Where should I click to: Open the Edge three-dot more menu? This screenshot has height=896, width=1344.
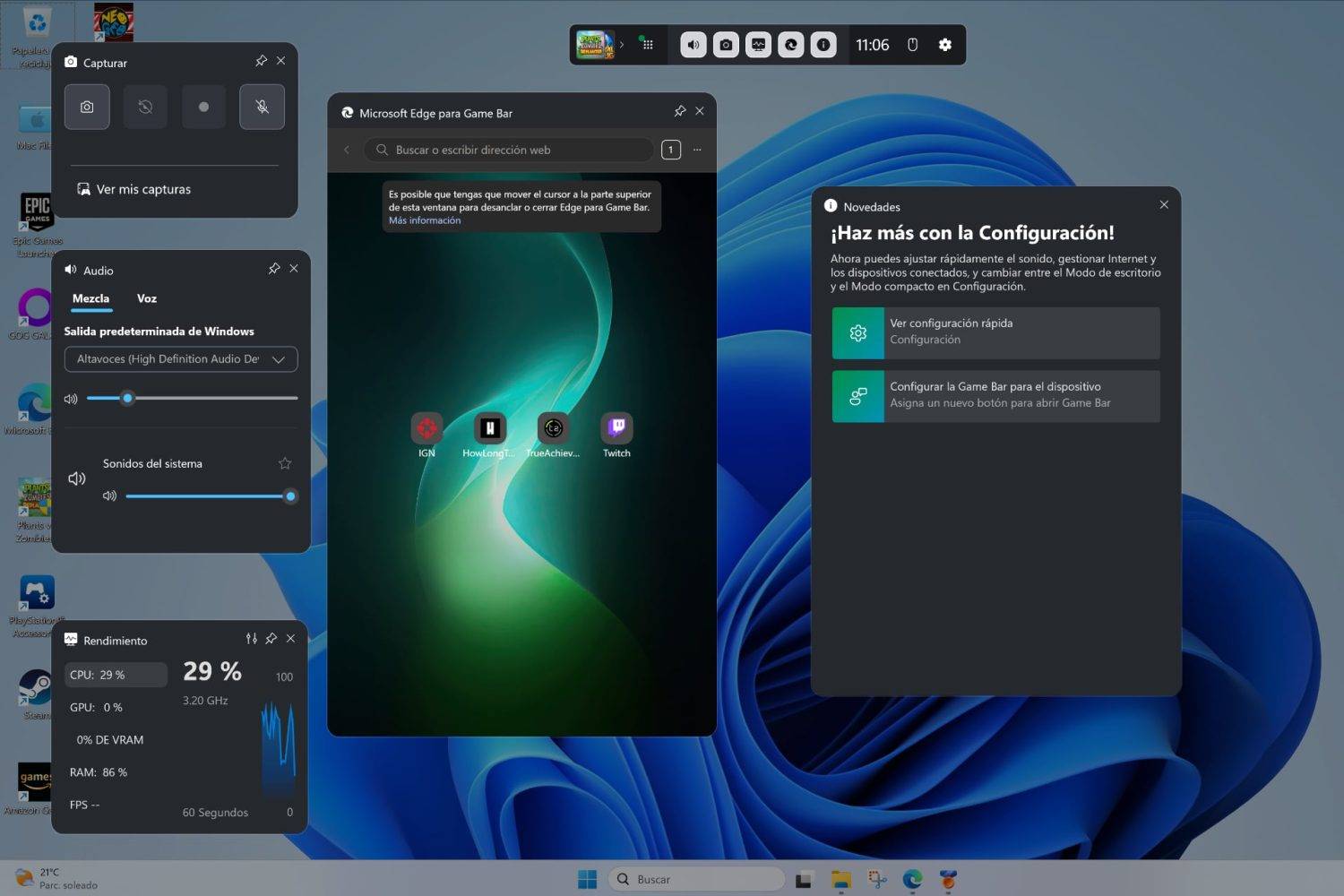(x=697, y=150)
